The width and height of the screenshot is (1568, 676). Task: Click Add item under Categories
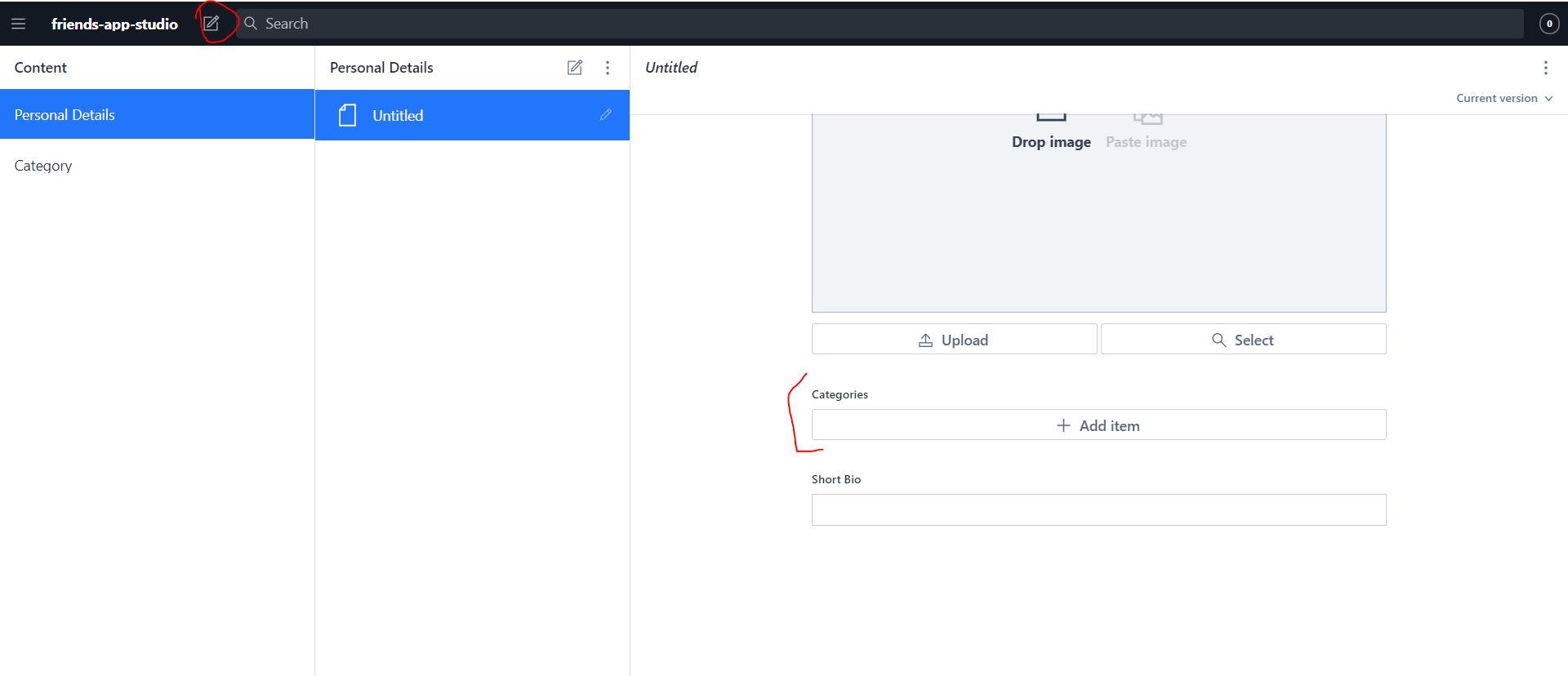(1098, 425)
